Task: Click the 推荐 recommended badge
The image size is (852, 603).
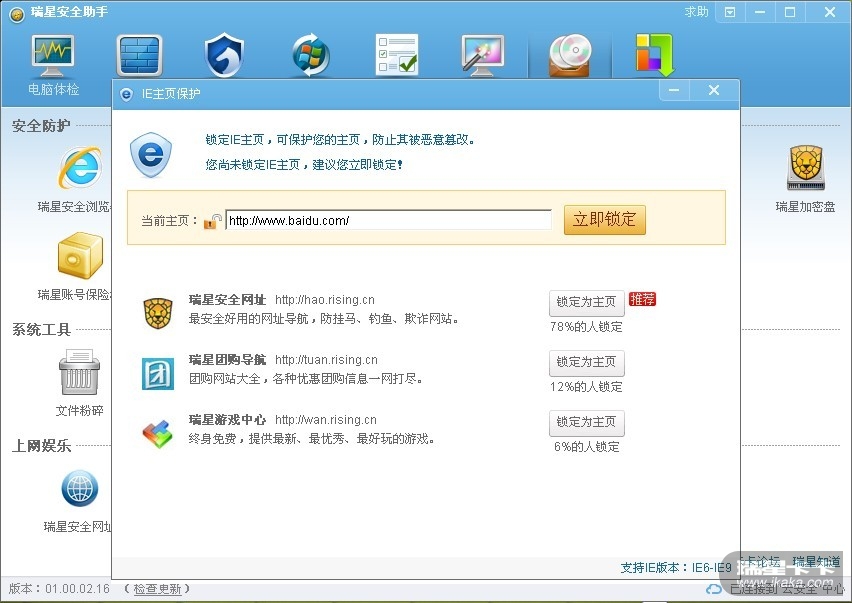Action: (x=642, y=299)
